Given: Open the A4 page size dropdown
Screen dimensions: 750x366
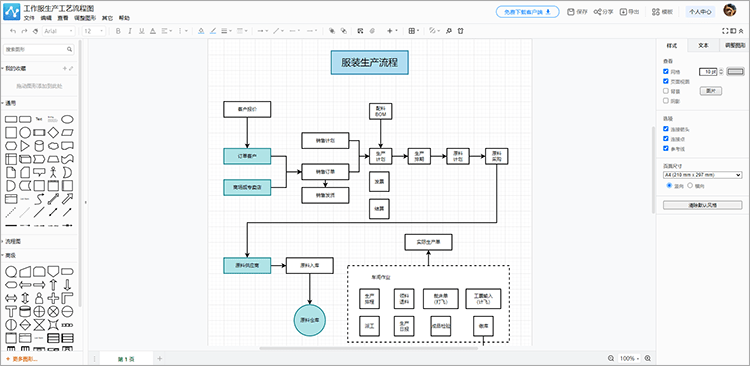Looking at the screenshot, I should (x=702, y=175).
